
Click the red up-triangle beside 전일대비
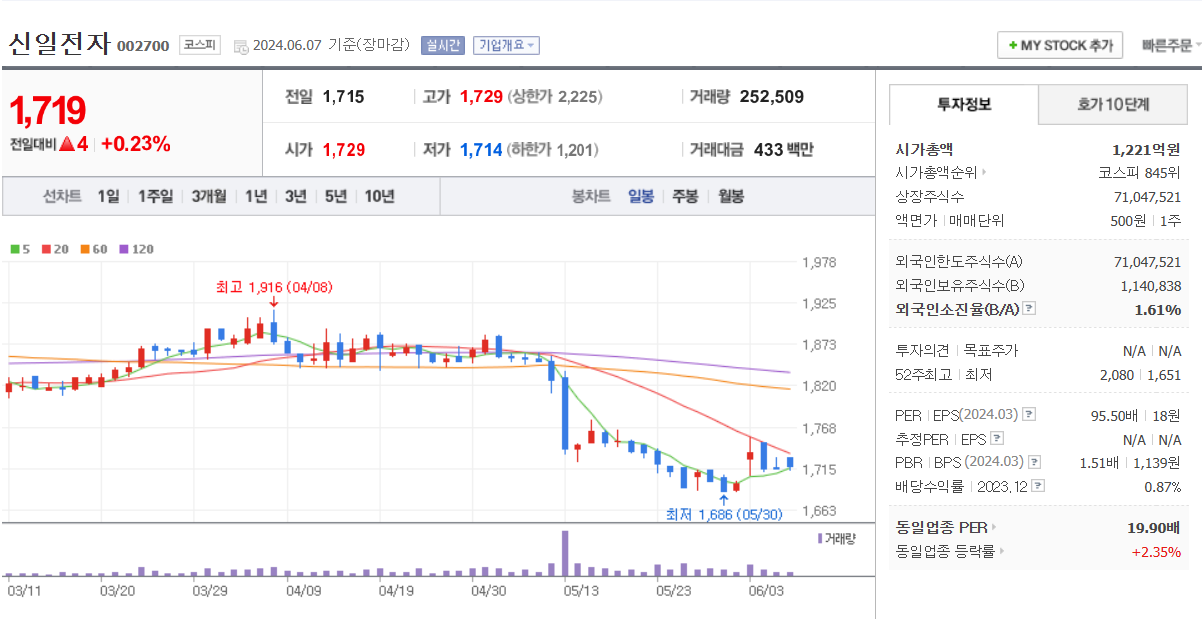(x=67, y=144)
